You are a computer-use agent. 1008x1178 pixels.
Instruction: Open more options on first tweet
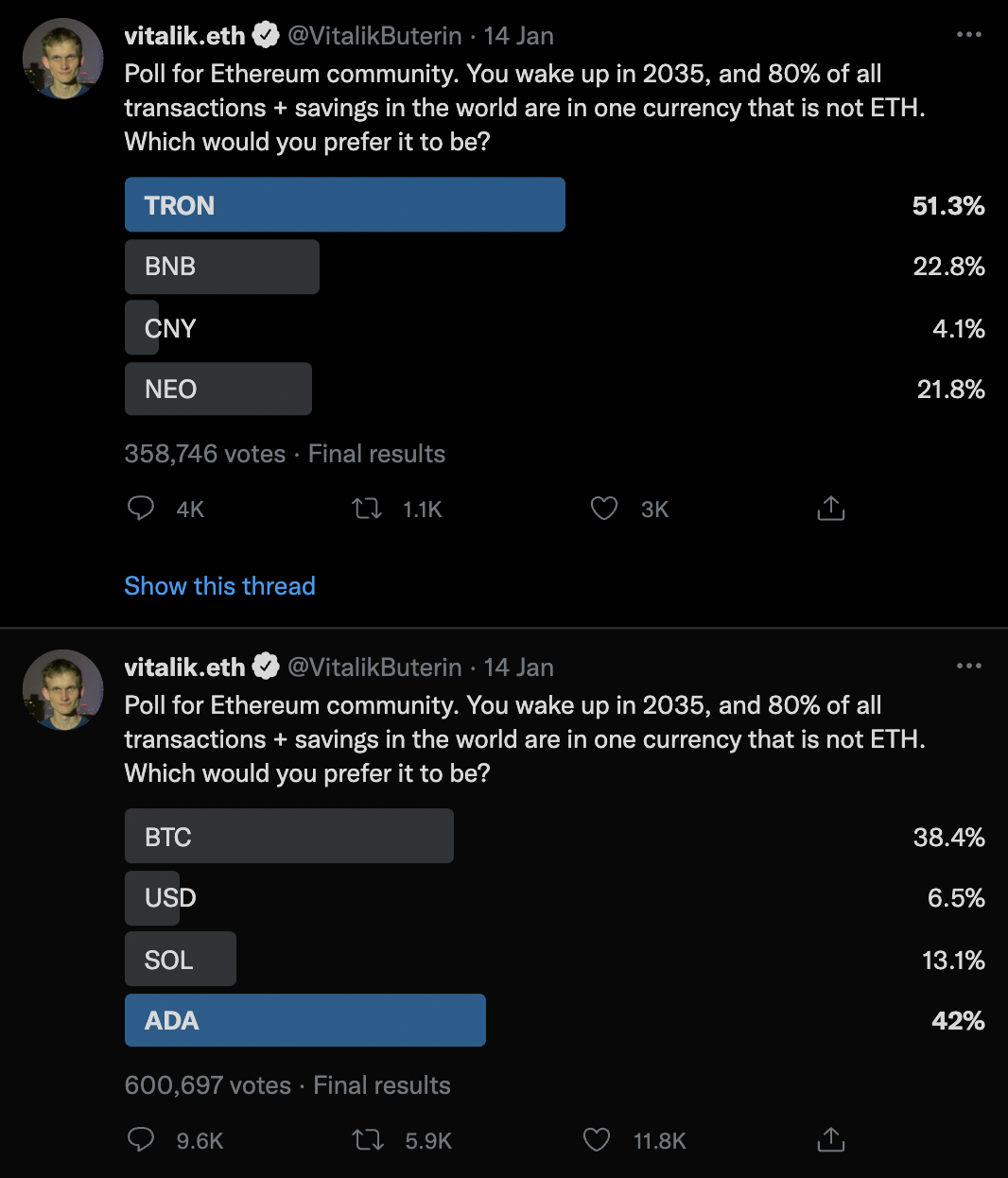pos(969,35)
